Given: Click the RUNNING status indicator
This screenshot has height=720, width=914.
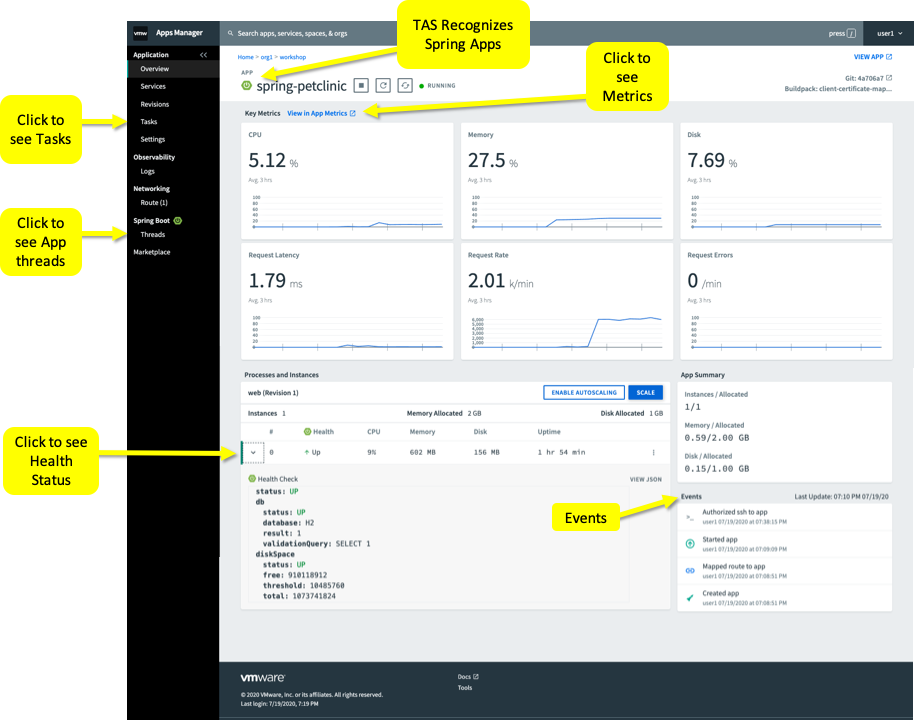Looking at the screenshot, I should (x=437, y=86).
